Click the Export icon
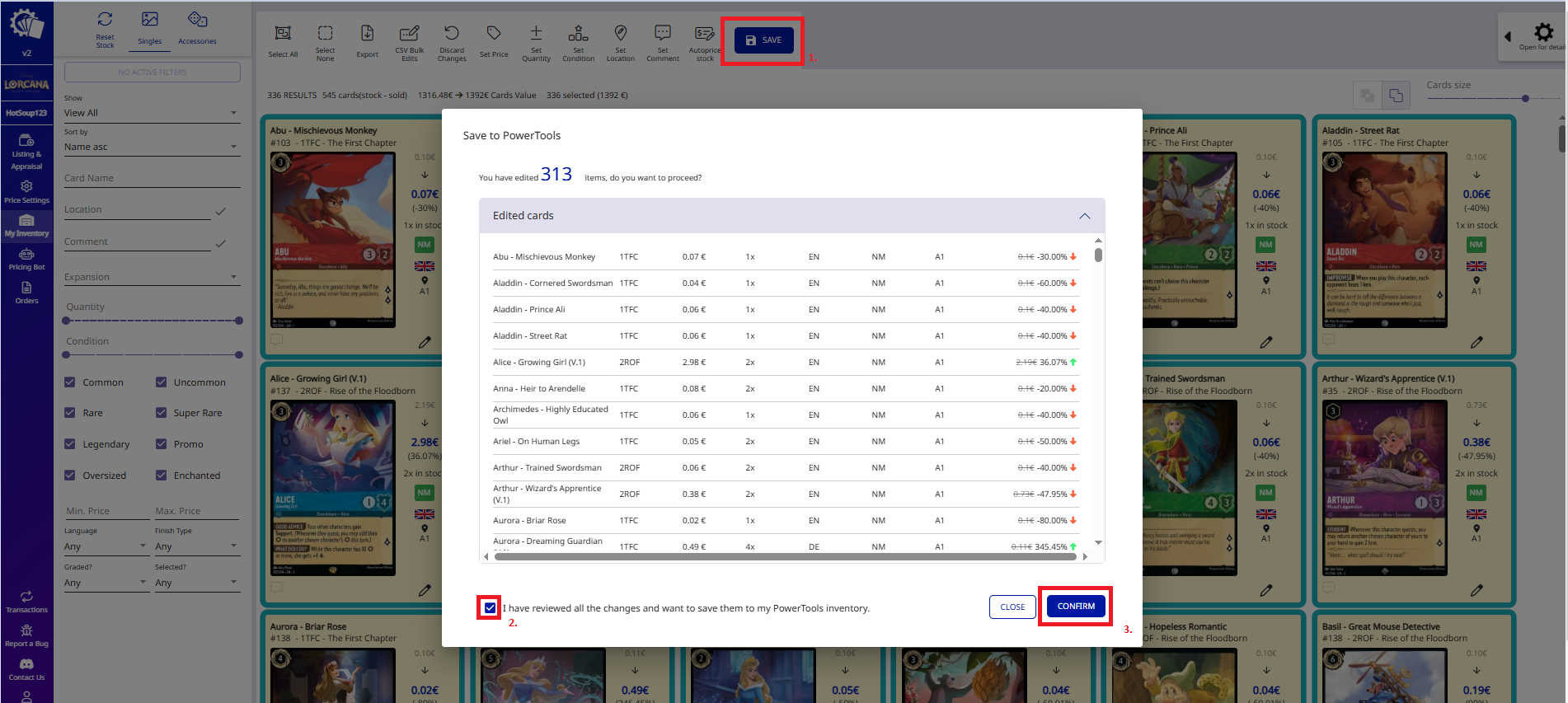The image size is (1568, 703). click(x=368, y=33)
